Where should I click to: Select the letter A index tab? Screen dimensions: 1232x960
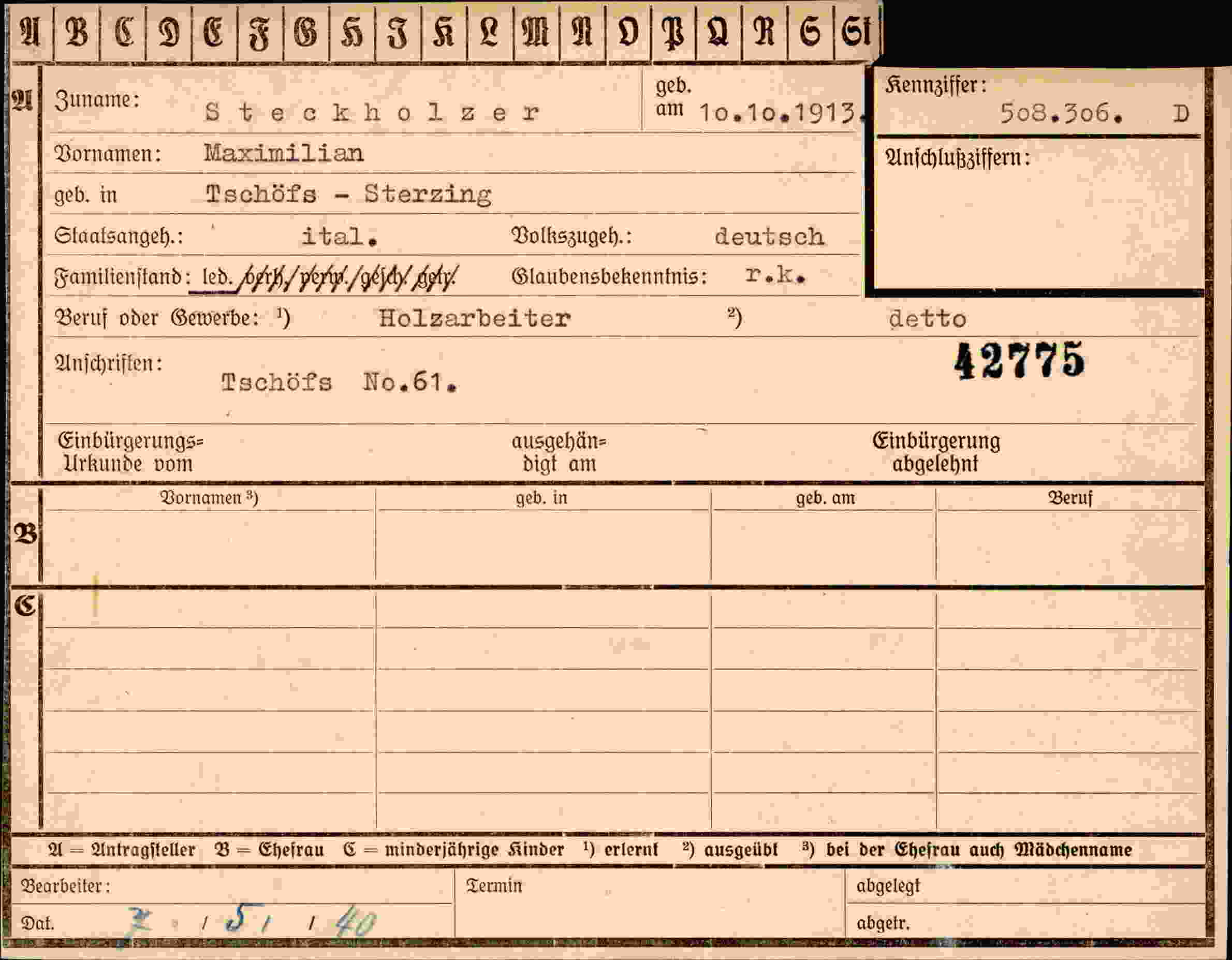pyautogui.click(x=31, y=32)
